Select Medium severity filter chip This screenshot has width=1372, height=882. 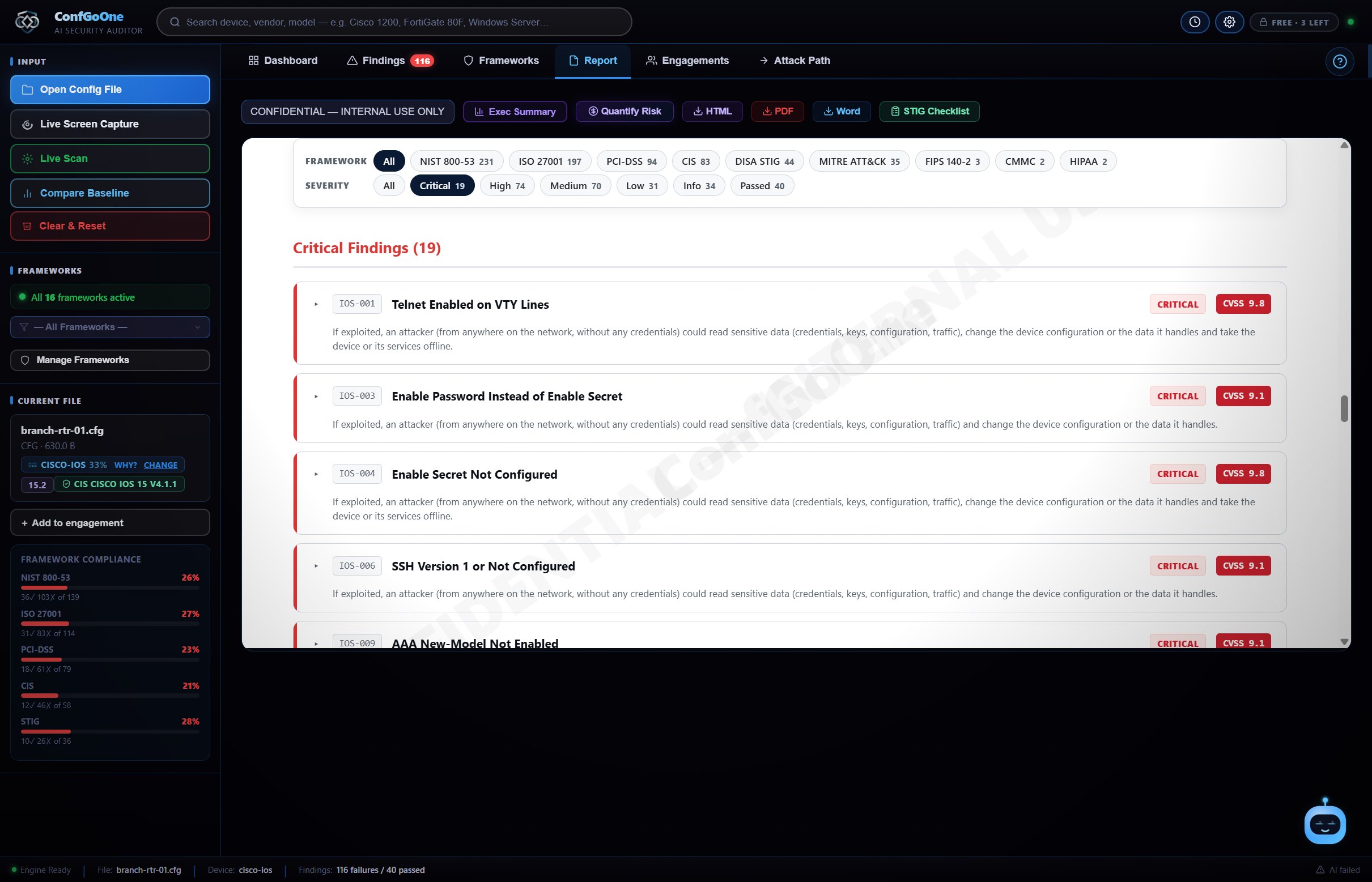tap(575, 186)
